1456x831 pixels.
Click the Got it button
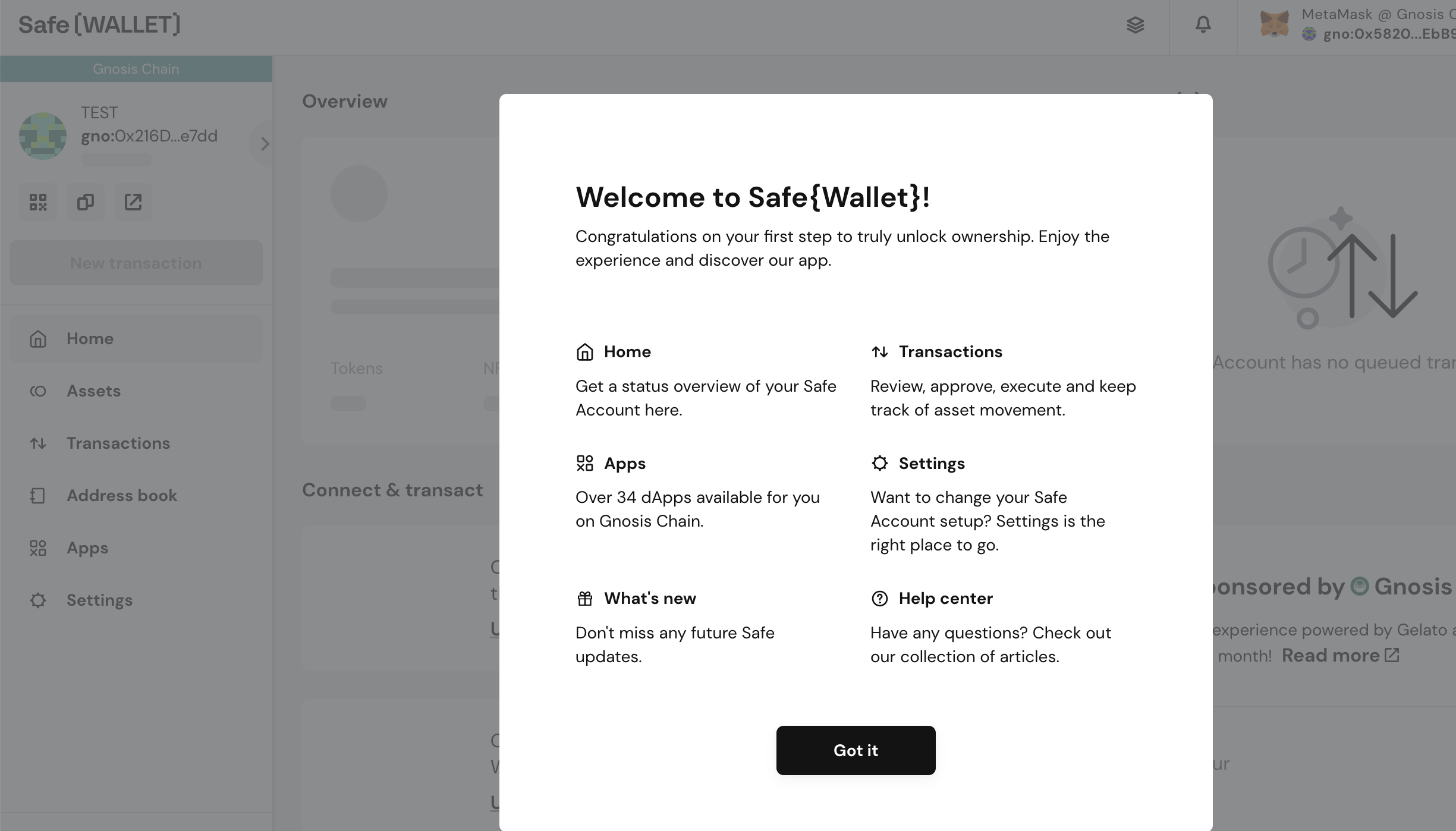pyautogui.click(x=856, y=750)
